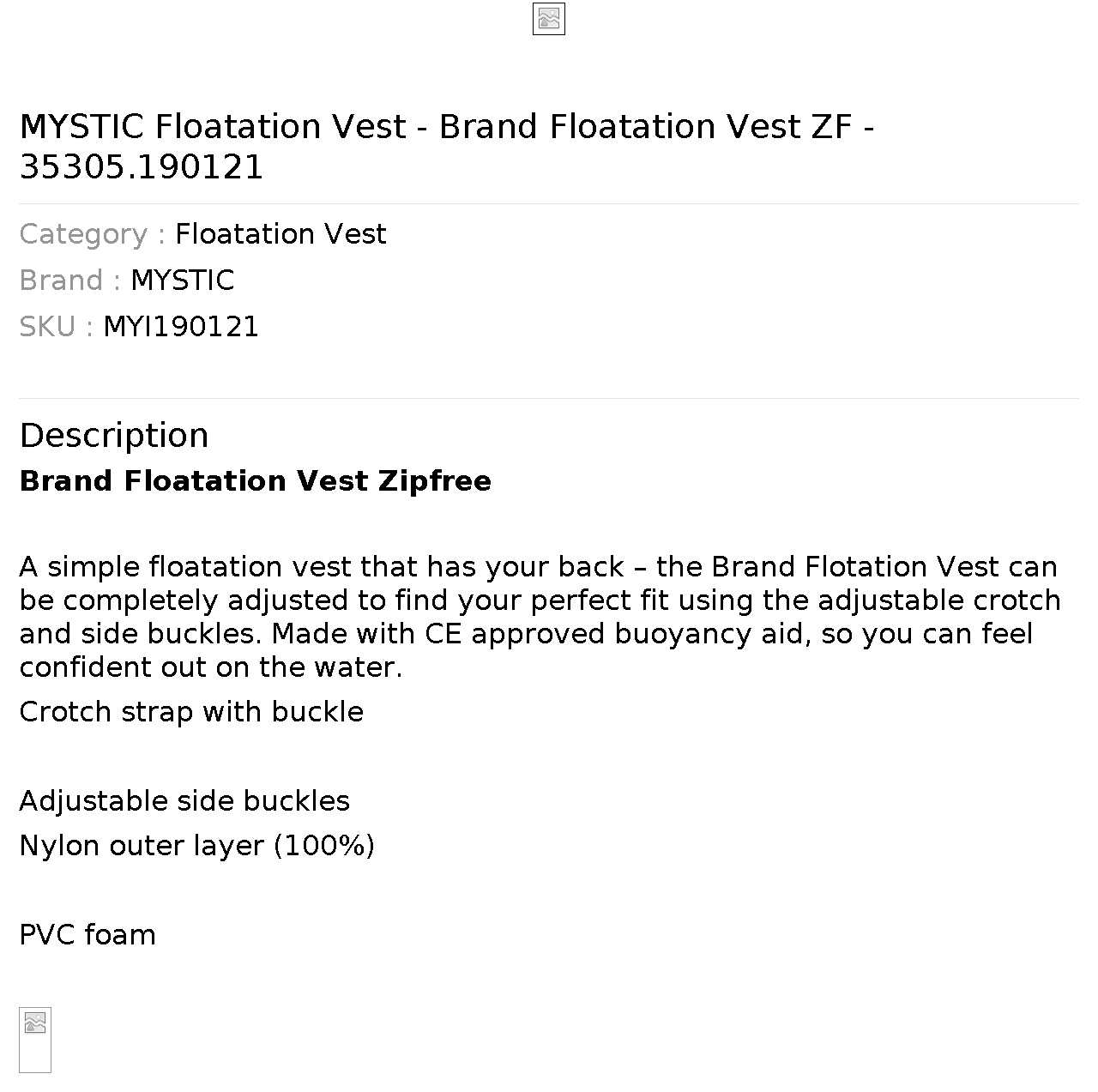Click the broken image icon at page top
This screenshot has height=1092, width=1098.
[x=549, y=19]
